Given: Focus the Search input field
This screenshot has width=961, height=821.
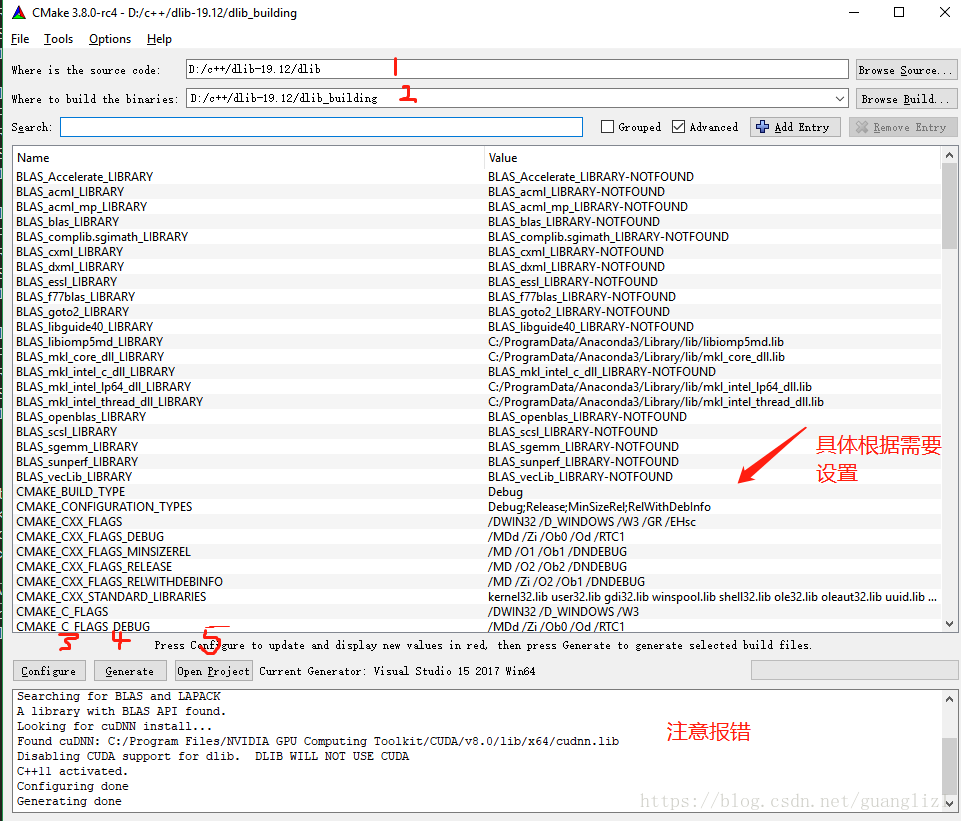Looking at the screenshot, I should [321, 127].
